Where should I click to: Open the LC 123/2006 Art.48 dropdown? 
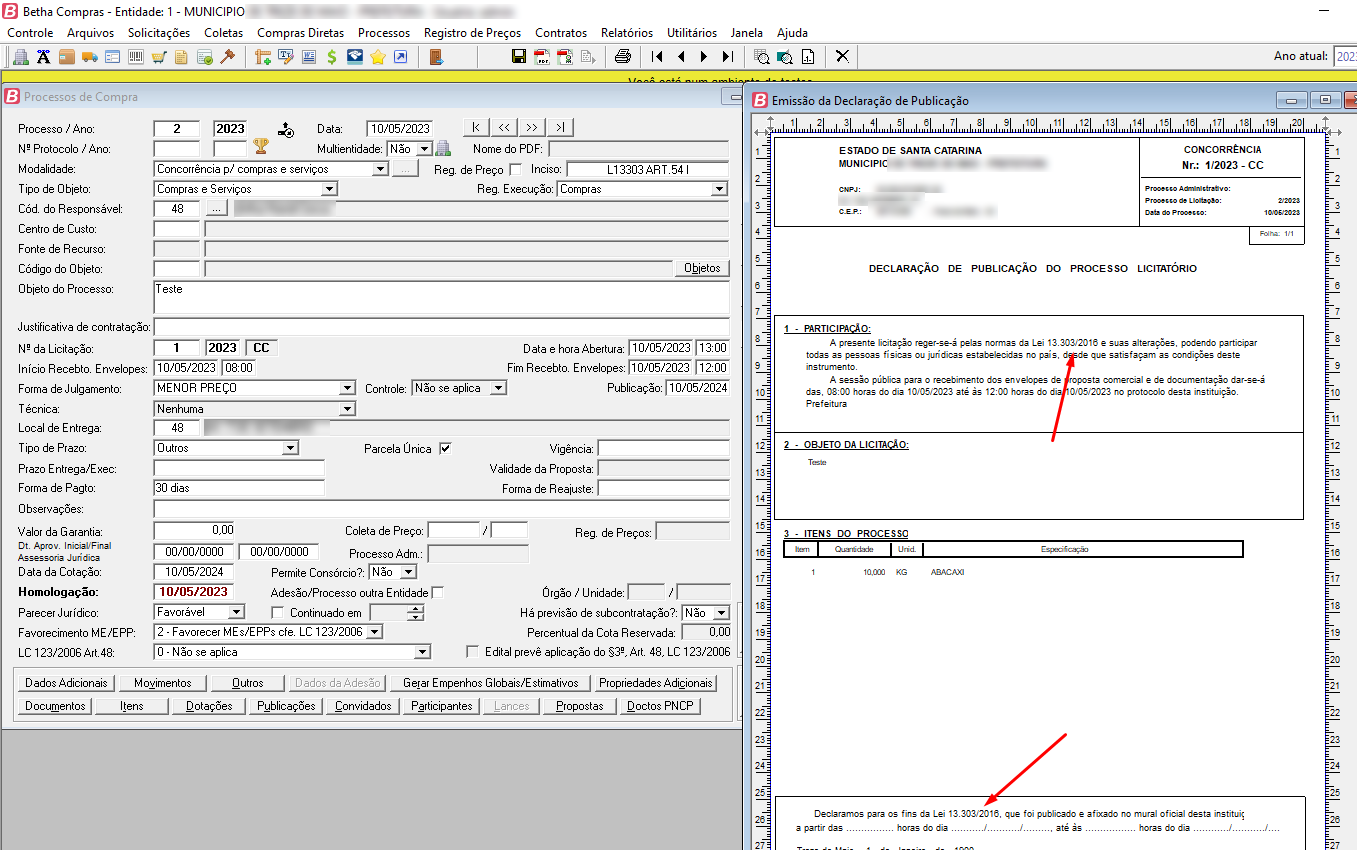tap(423, 652)
